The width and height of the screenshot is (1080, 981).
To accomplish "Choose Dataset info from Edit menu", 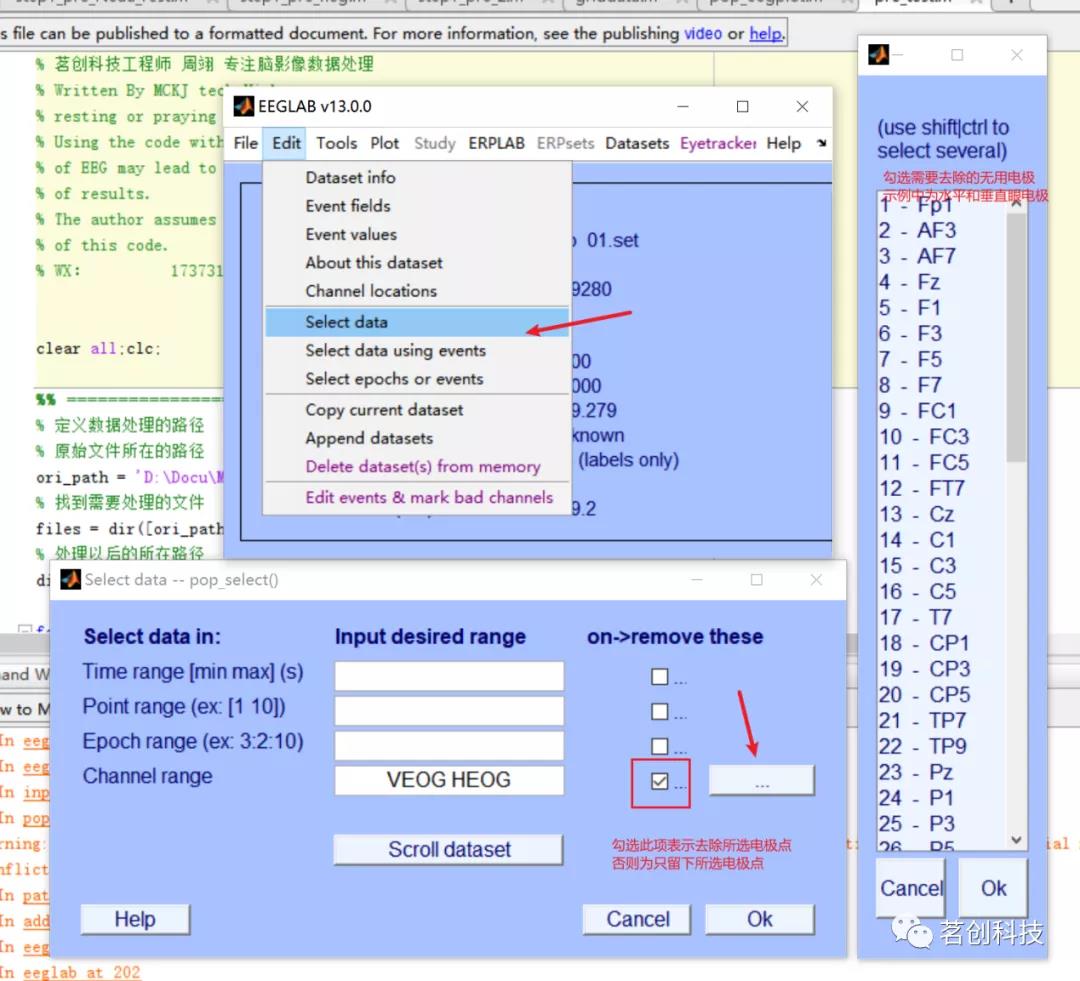I will click(x=417, y=178).
